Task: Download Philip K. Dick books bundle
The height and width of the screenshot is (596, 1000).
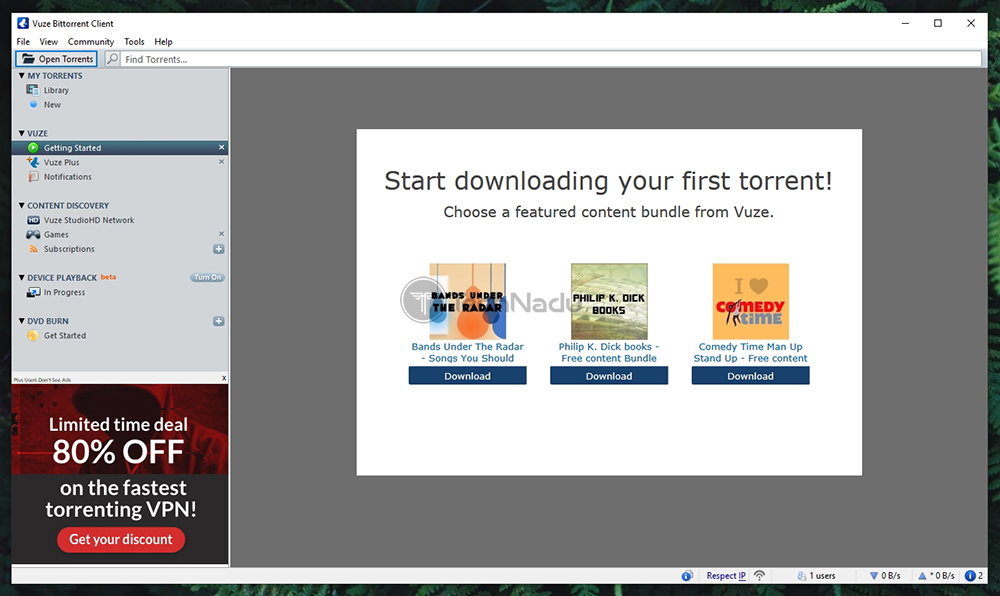Action: (x=609, y=375)
